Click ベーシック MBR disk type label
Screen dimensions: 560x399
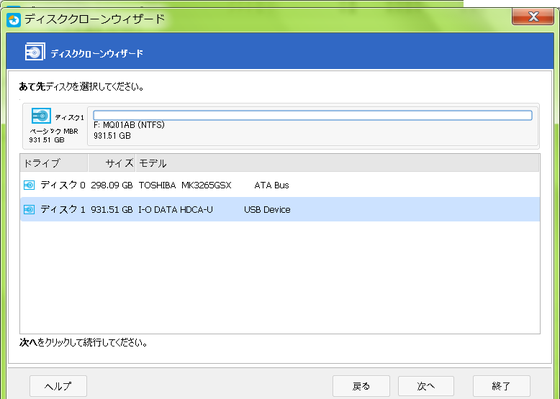point(54,131)
